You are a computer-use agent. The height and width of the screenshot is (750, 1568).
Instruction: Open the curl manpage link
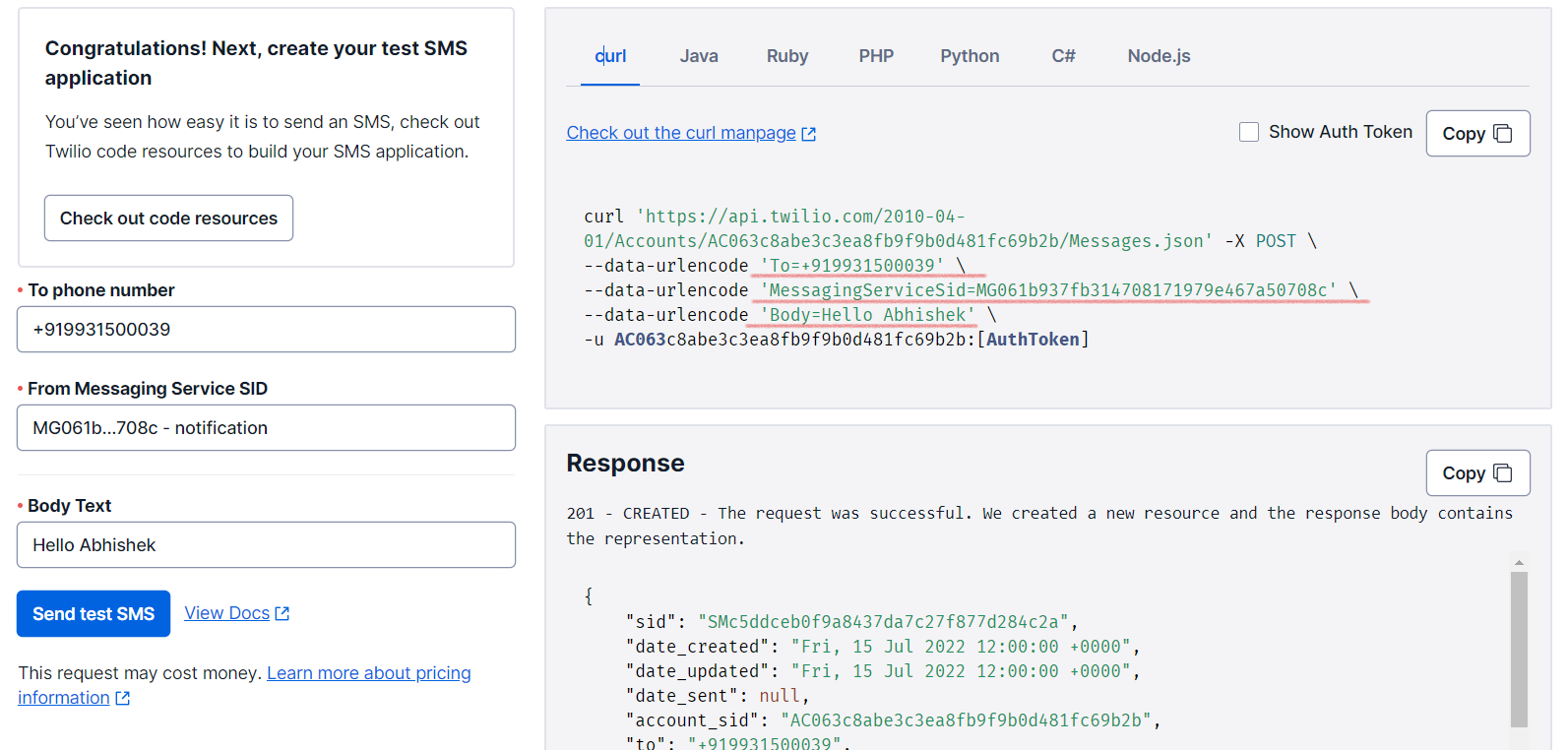pyautogui.click(x=681, y=133)
